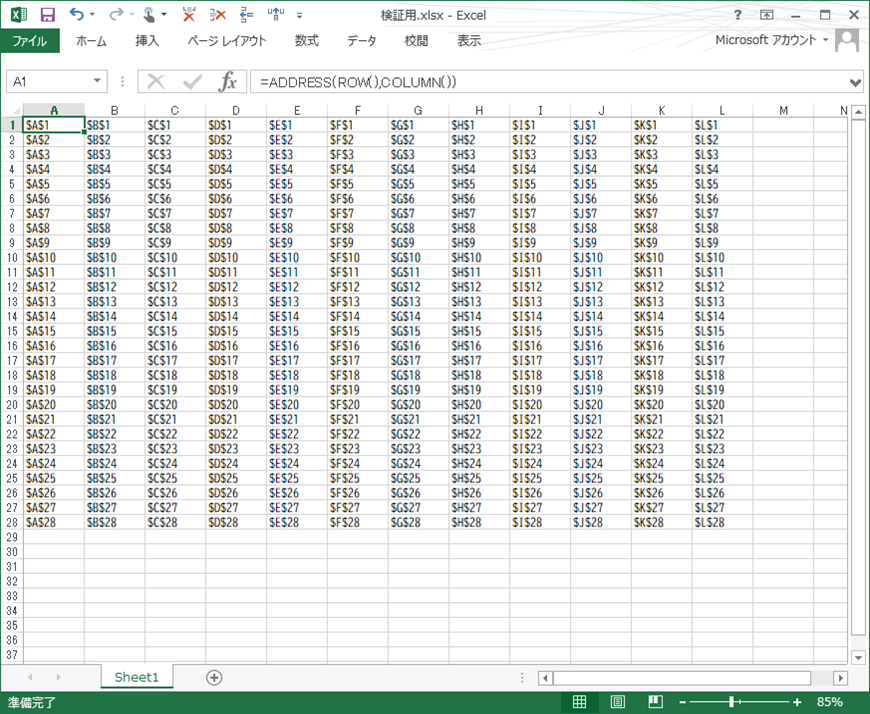Select cell containing $B$22
Viewport: 870px width, 714px height.
coord(114,434)
